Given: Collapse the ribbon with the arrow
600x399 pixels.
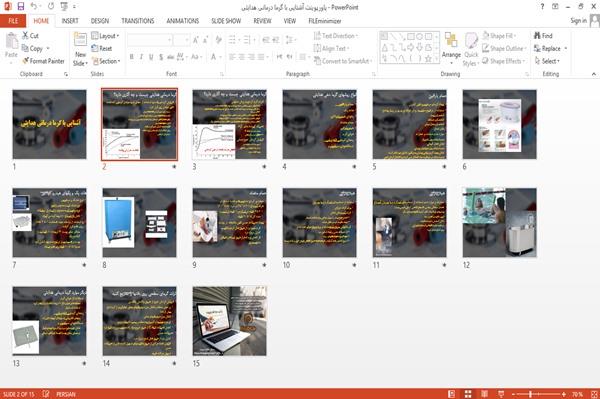Looking at the screenshot, I should (593, 74).
